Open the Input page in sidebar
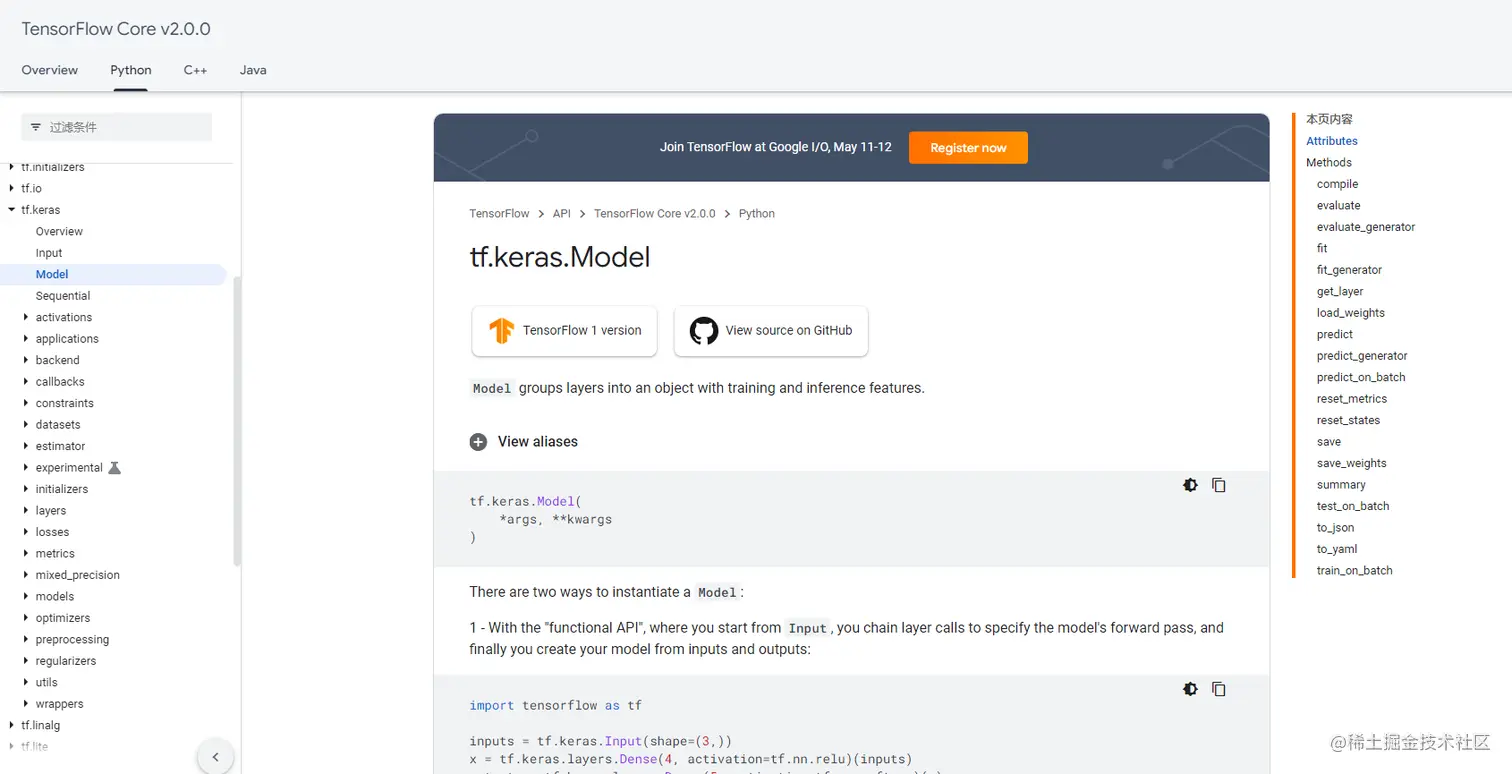 click(x=49, y=254)
